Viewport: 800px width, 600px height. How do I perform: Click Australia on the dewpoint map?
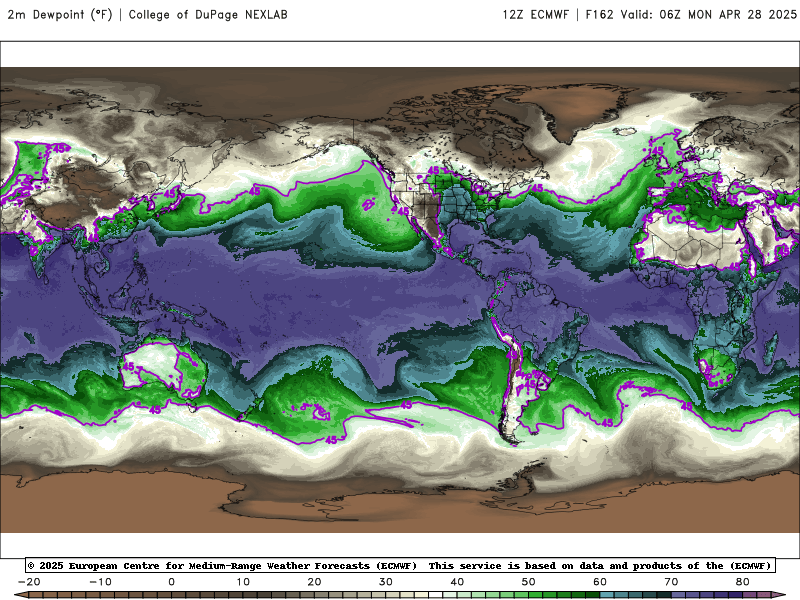click(x=161, y=368)
